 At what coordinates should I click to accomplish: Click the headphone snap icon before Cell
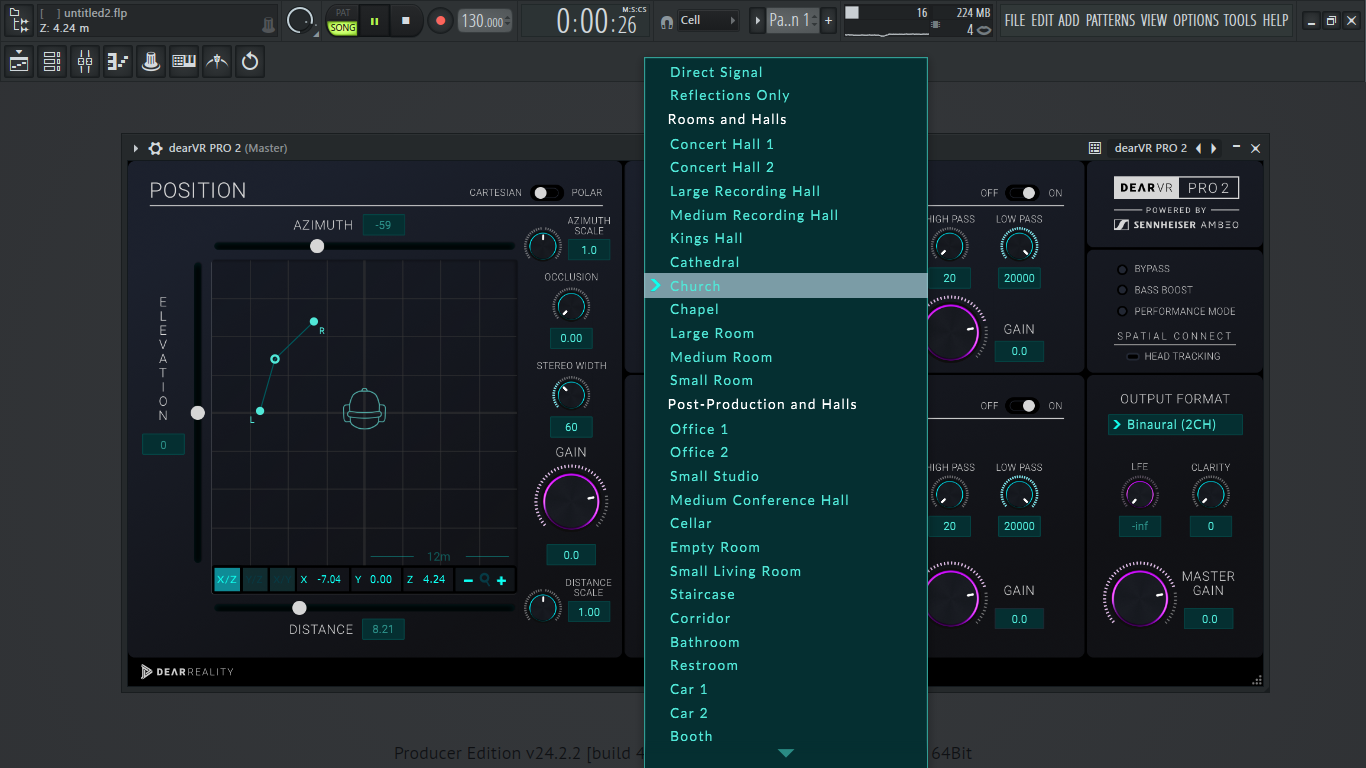pos(667,21)
